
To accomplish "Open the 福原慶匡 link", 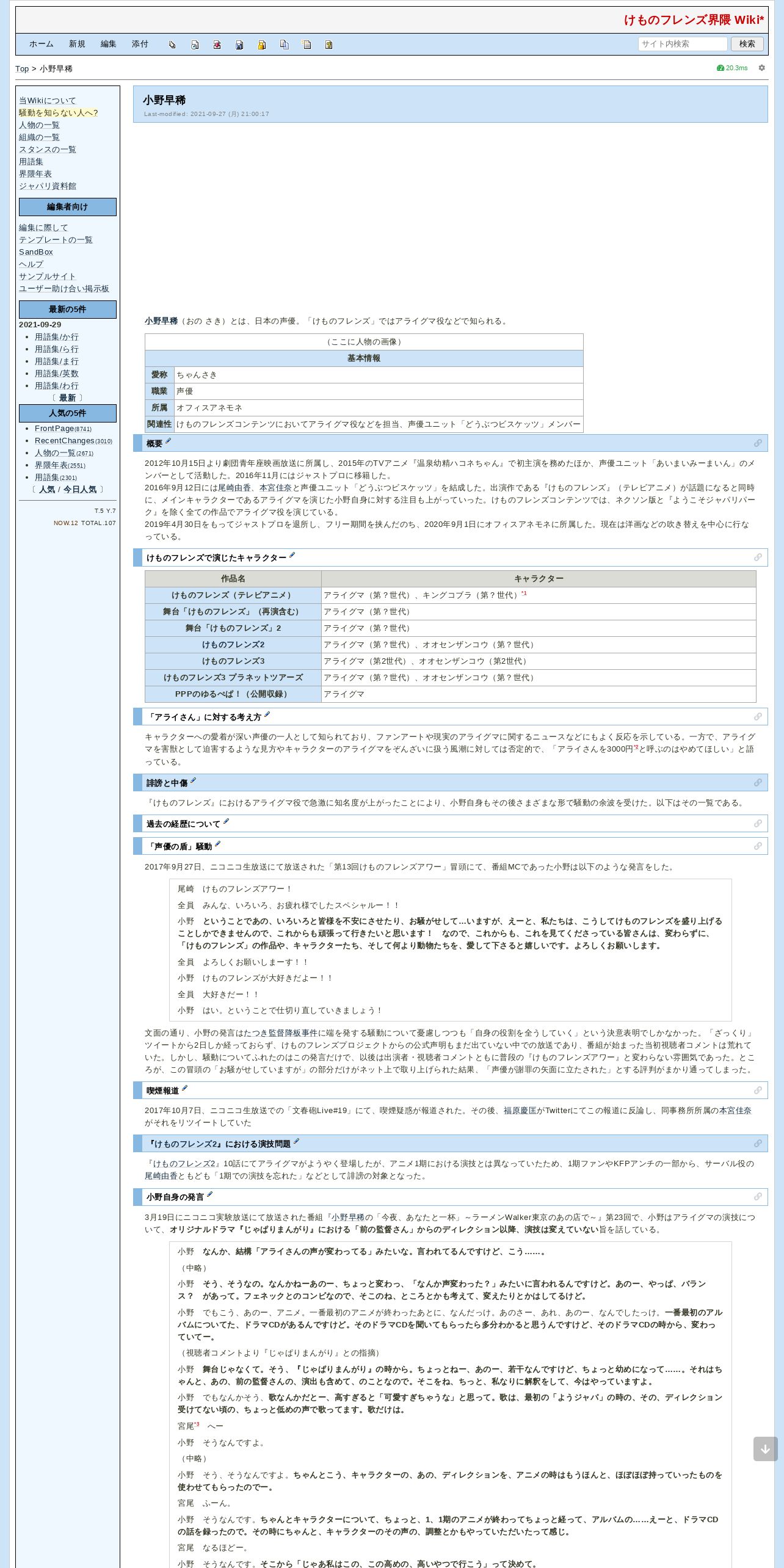I will click(x=520, y=1111).
